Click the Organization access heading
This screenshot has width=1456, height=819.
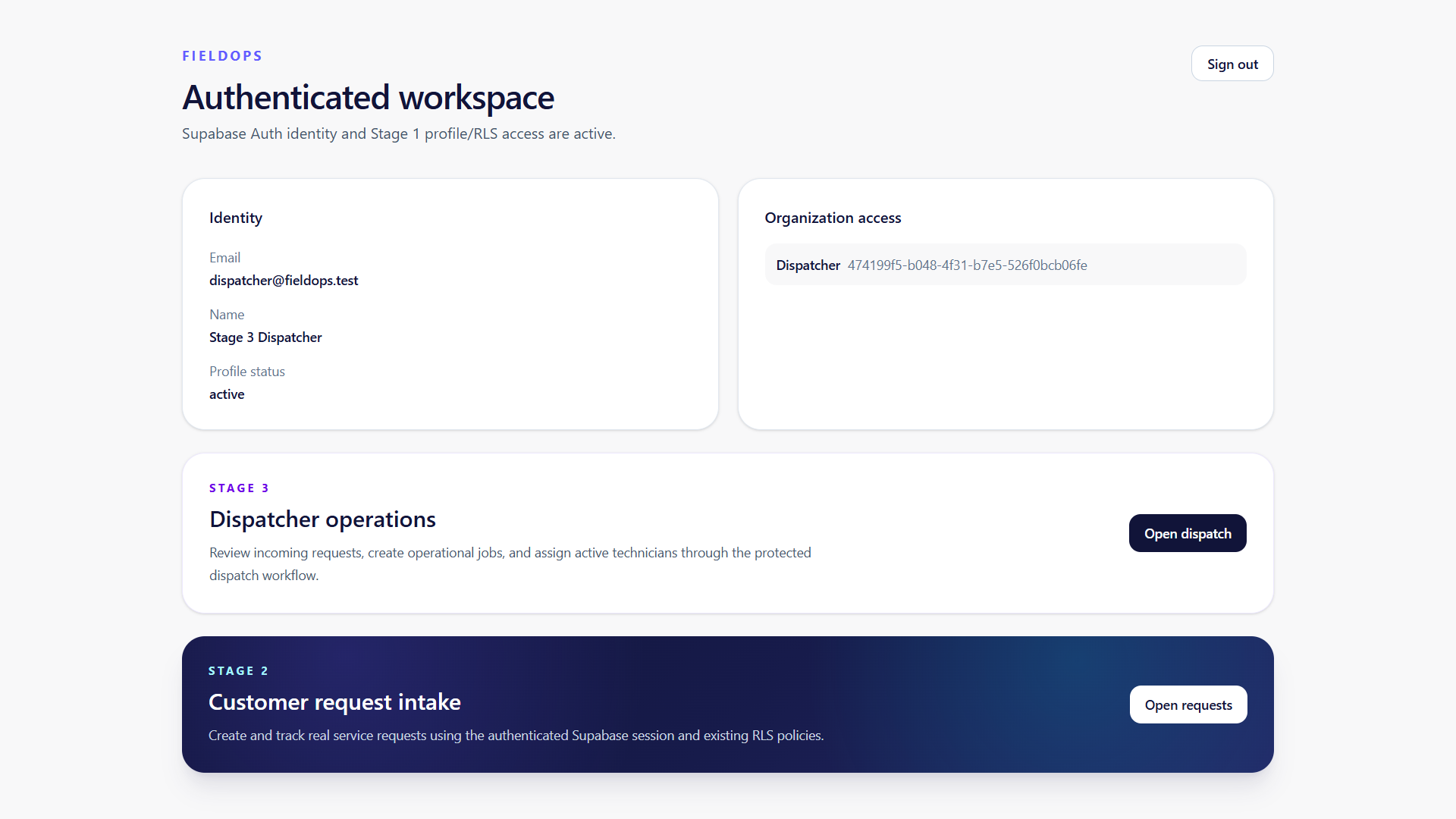[833, 218]
